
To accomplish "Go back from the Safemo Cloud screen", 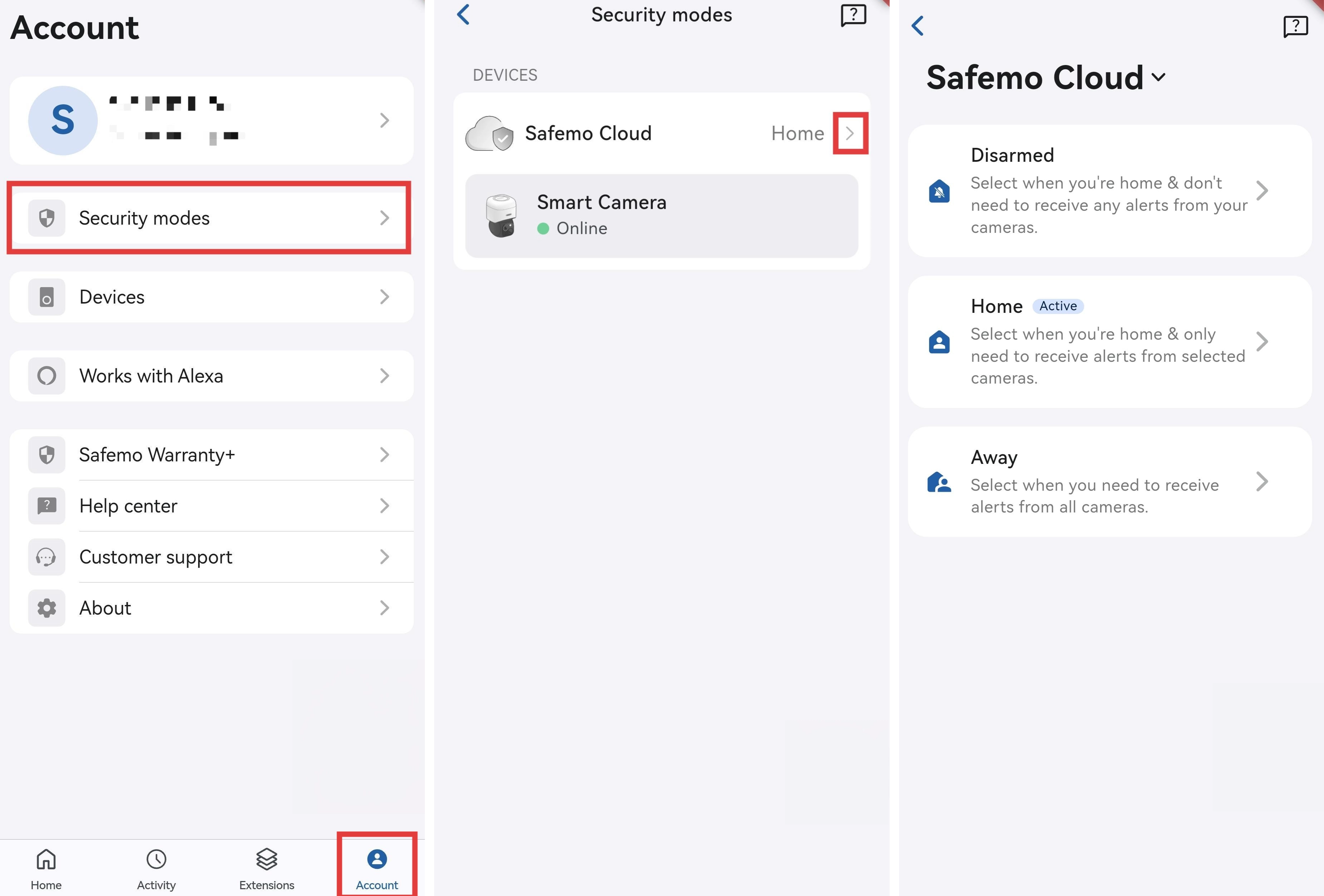I will [x=917, y=26].
